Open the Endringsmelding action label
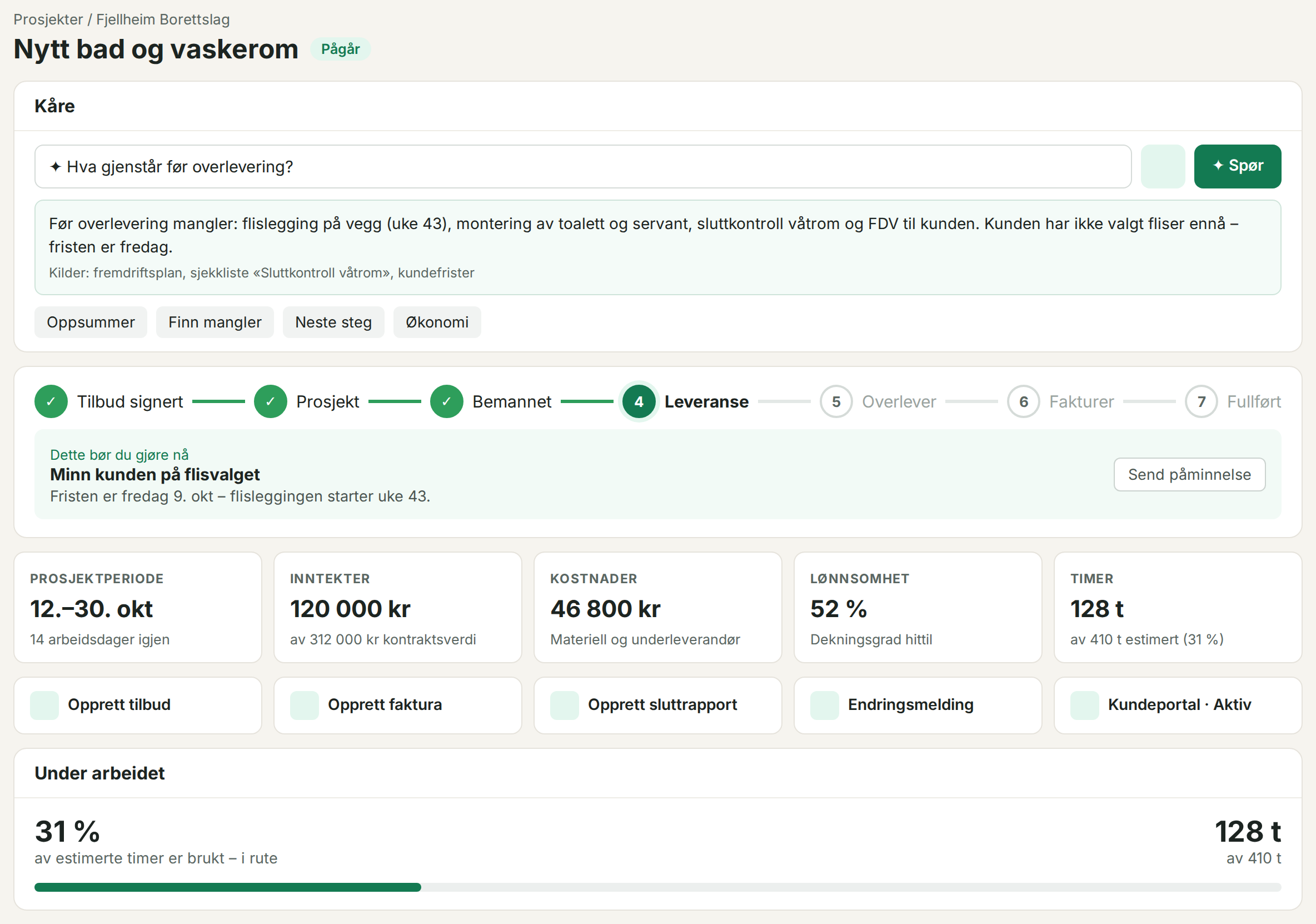 911,705
